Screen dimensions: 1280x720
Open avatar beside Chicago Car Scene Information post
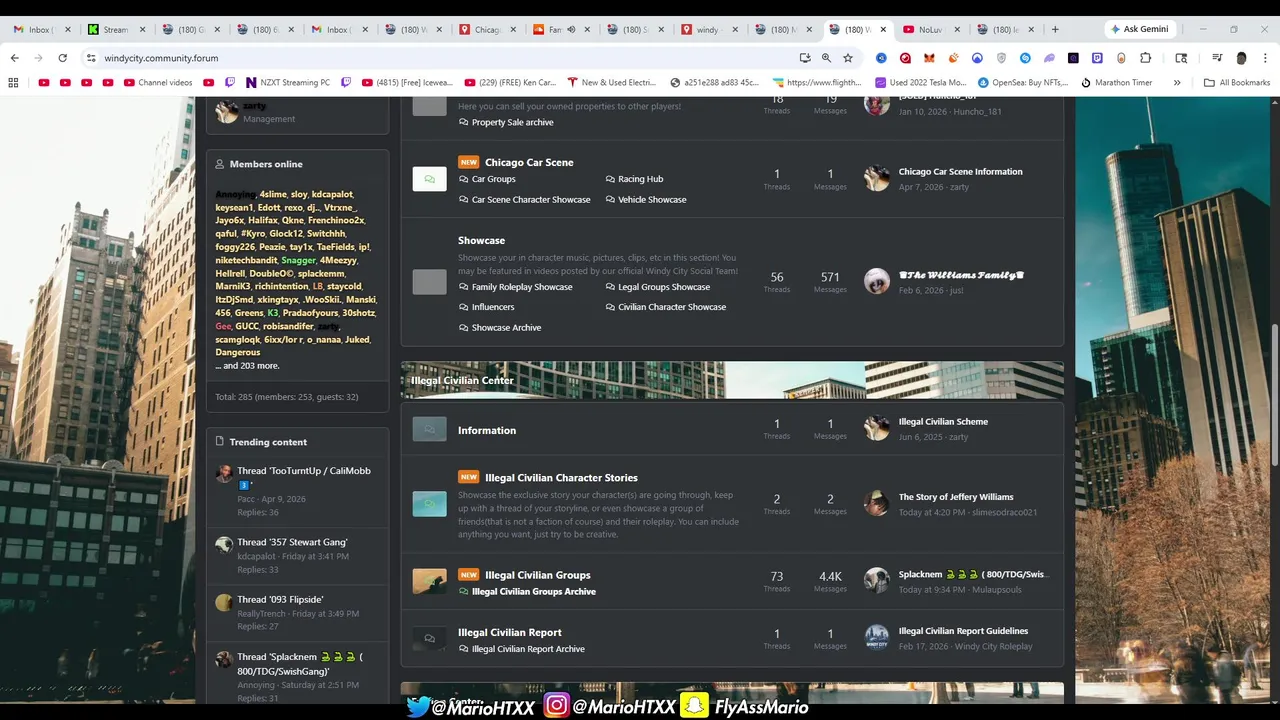877,178
